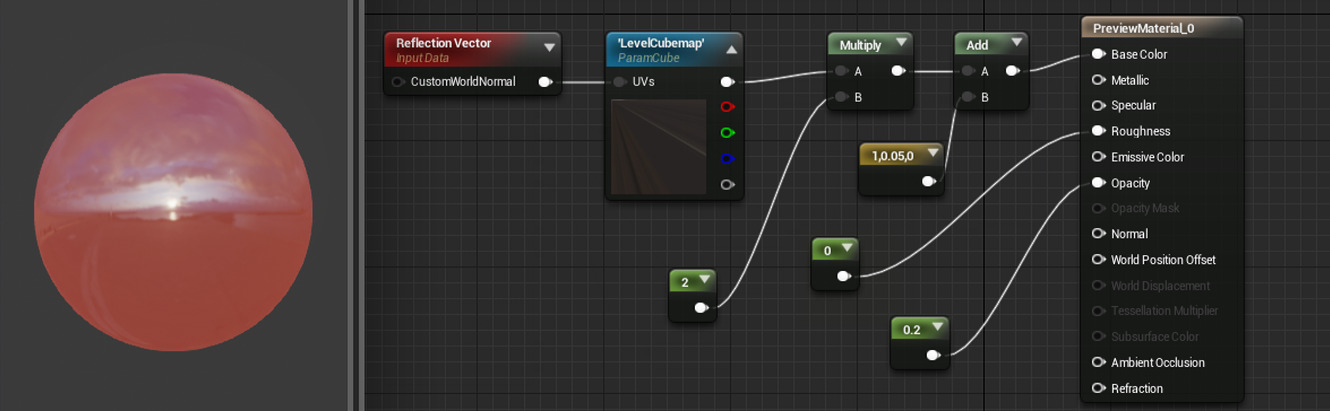Screen dimensions: 1330x411
Task: Click the Add node A input pin
Action: [x=968, y=71]
